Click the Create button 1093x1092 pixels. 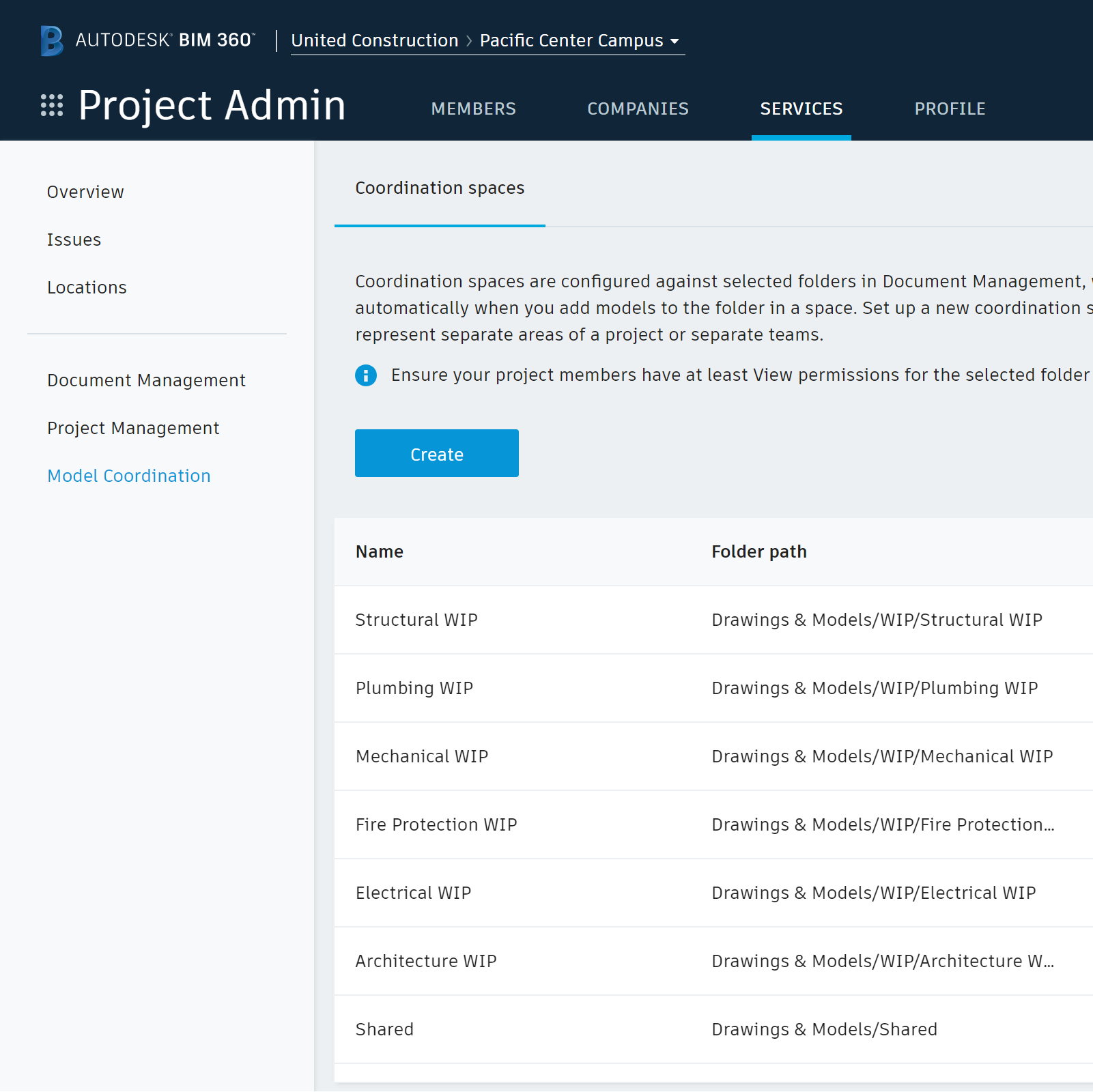pos(436,453)
